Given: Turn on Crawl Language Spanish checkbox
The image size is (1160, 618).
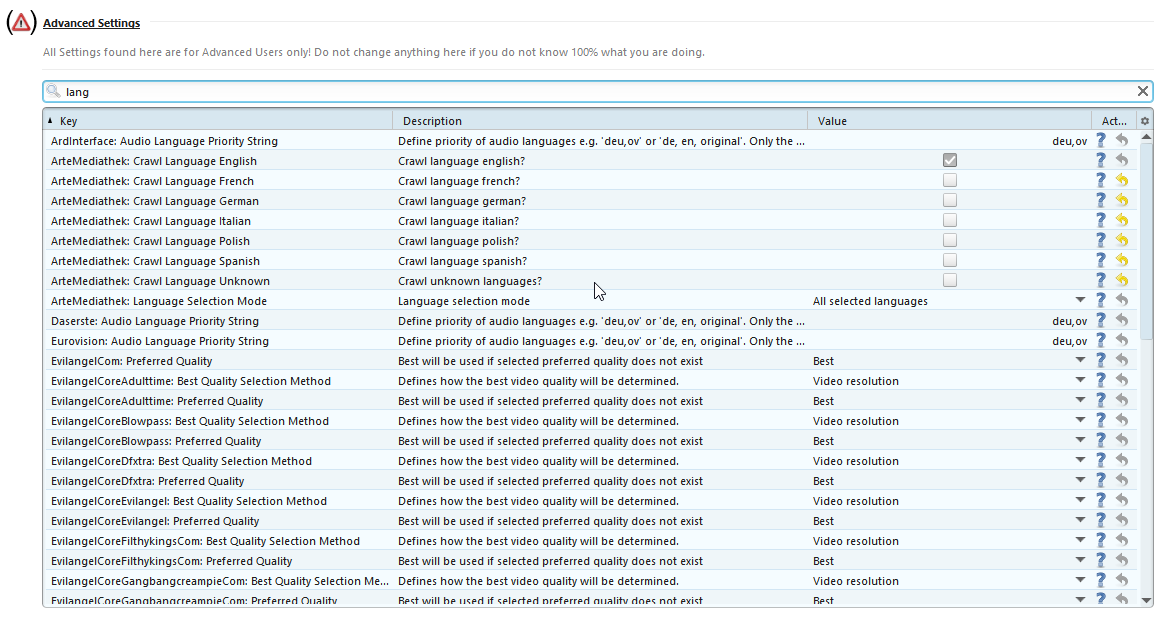Looking at the screenshot, I should [950, 260].
